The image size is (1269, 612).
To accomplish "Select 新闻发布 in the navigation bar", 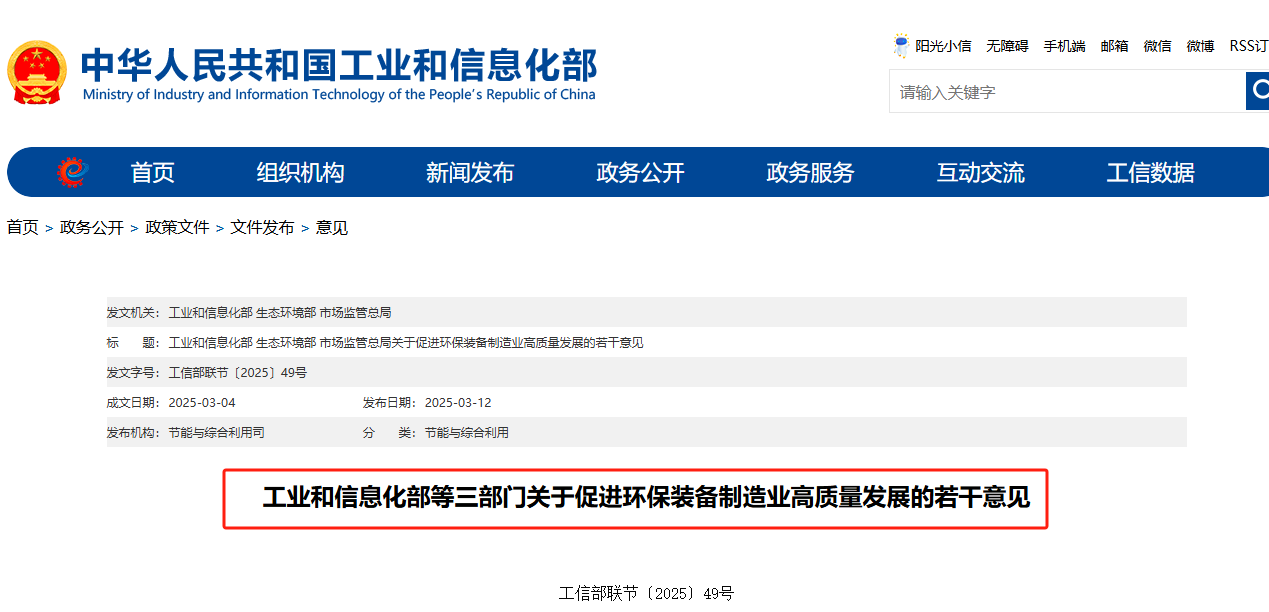I will click(x=470, y=173).
